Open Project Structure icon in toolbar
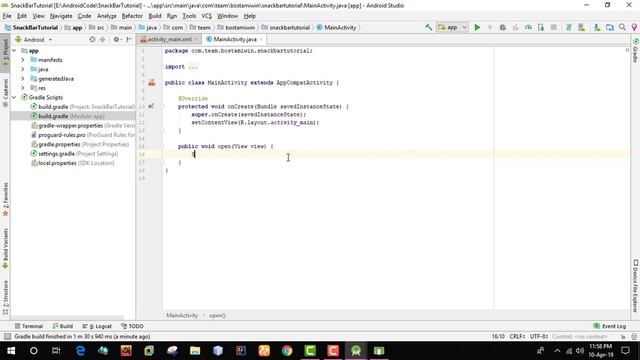The height and width of the screenshot is (360, 640). coord(610,27)
